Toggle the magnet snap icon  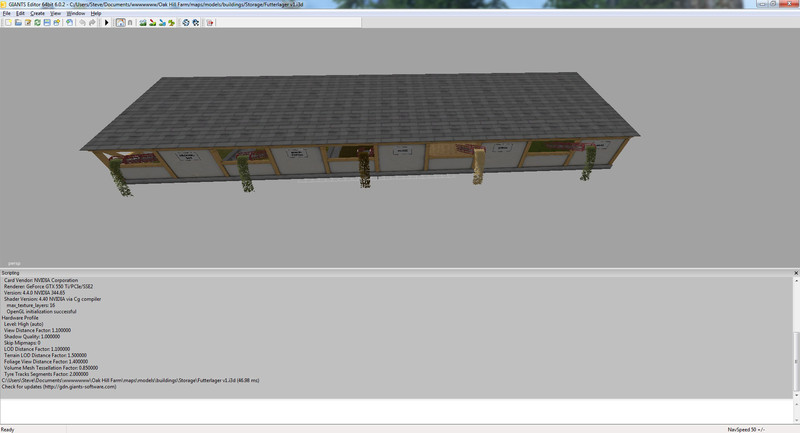point(131,22)
